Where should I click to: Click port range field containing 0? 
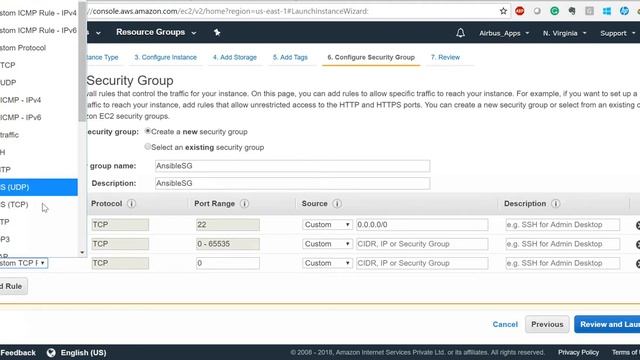[227, 263]
